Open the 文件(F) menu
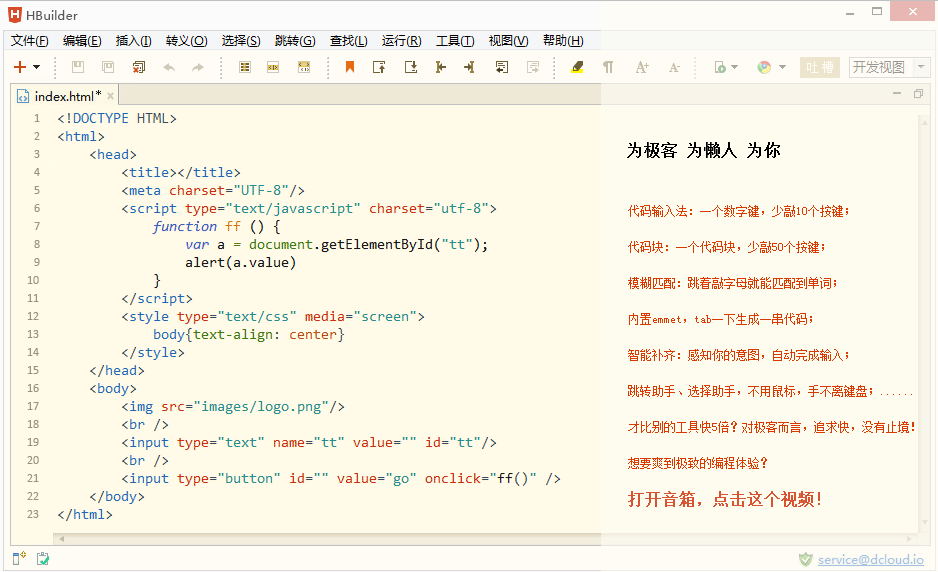 [30, 41]
